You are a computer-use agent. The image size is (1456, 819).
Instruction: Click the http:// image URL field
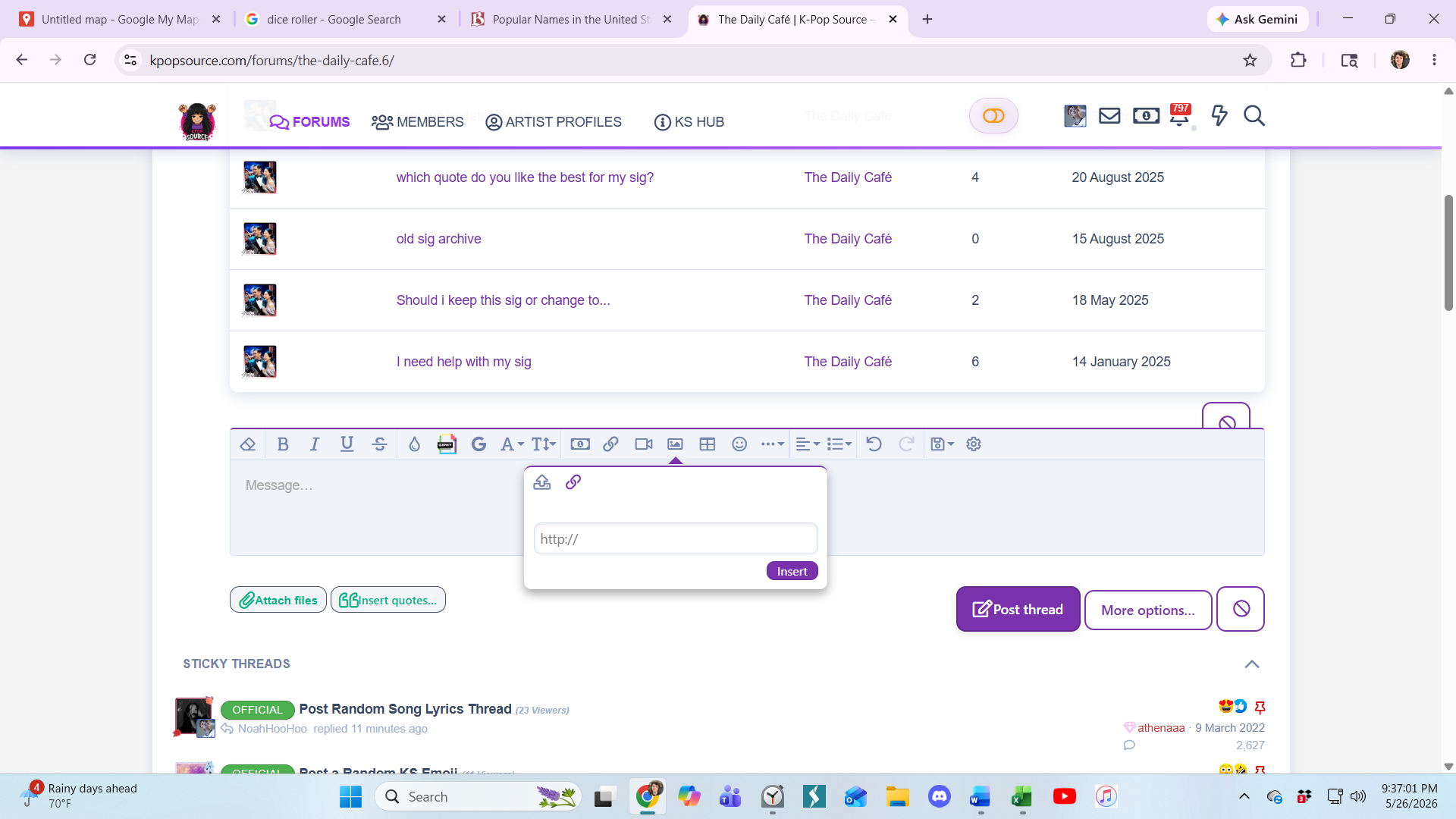(x=676, y=539)
